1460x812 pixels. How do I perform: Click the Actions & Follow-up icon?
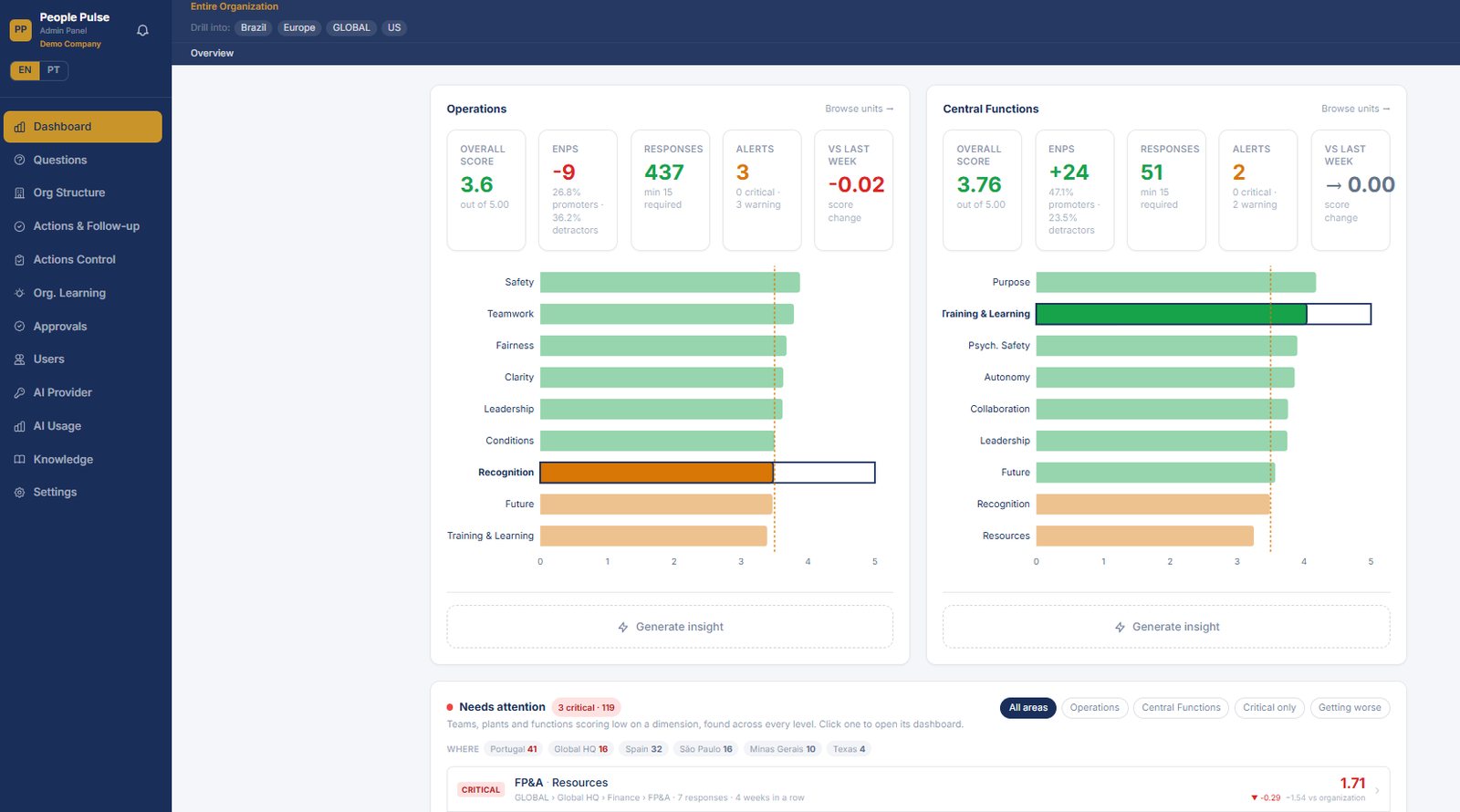click(19, 226)
